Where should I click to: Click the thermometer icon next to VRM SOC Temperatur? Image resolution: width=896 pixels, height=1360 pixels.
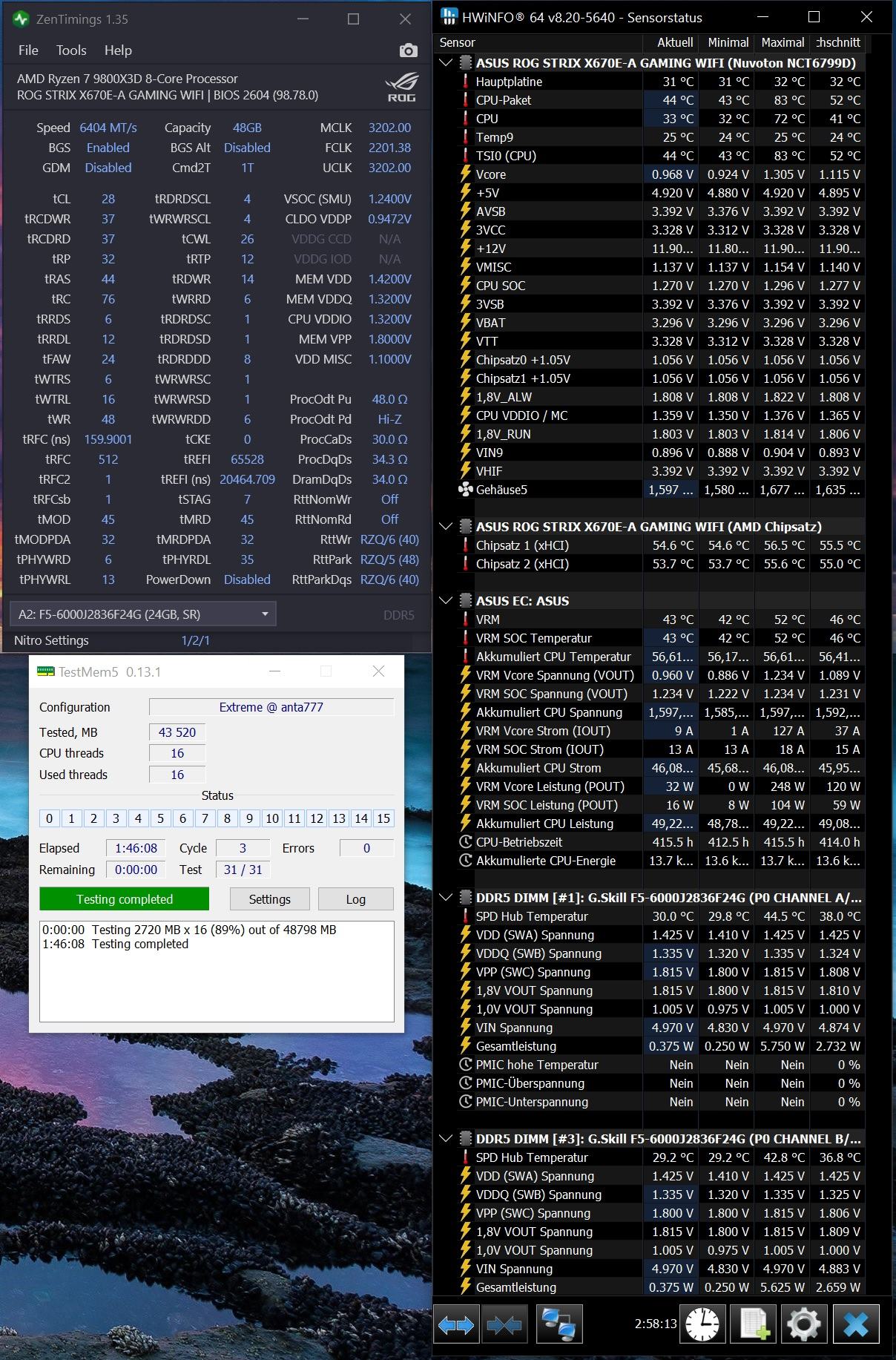pyautogui.click(x=466, y=638)
